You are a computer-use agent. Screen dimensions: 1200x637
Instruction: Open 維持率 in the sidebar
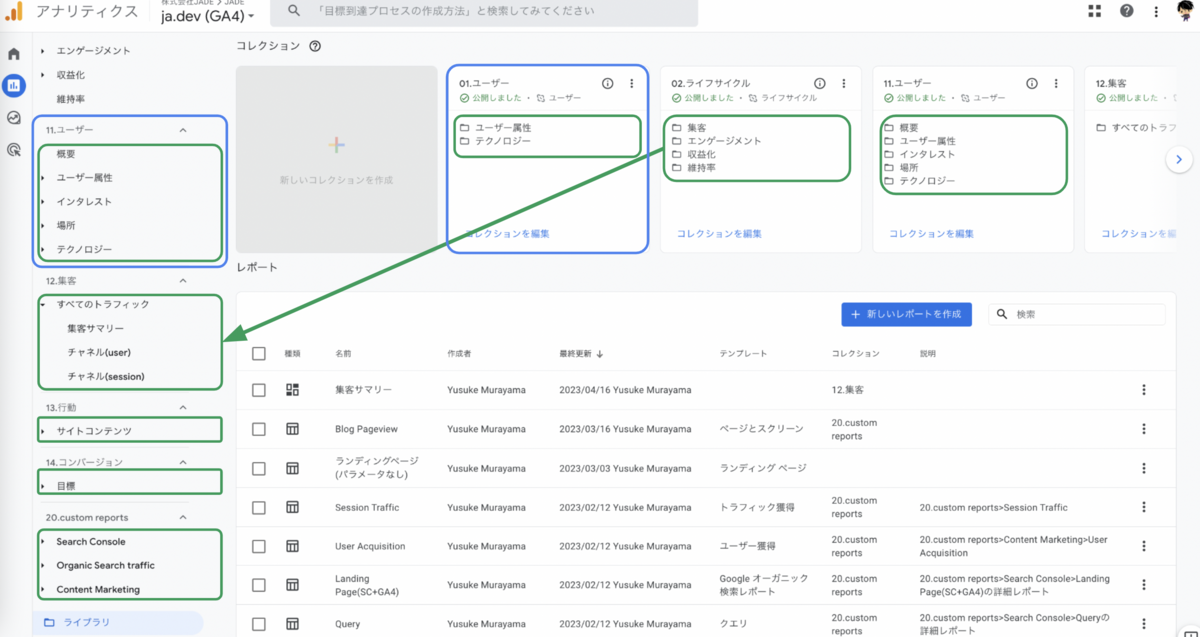point(71,99)
